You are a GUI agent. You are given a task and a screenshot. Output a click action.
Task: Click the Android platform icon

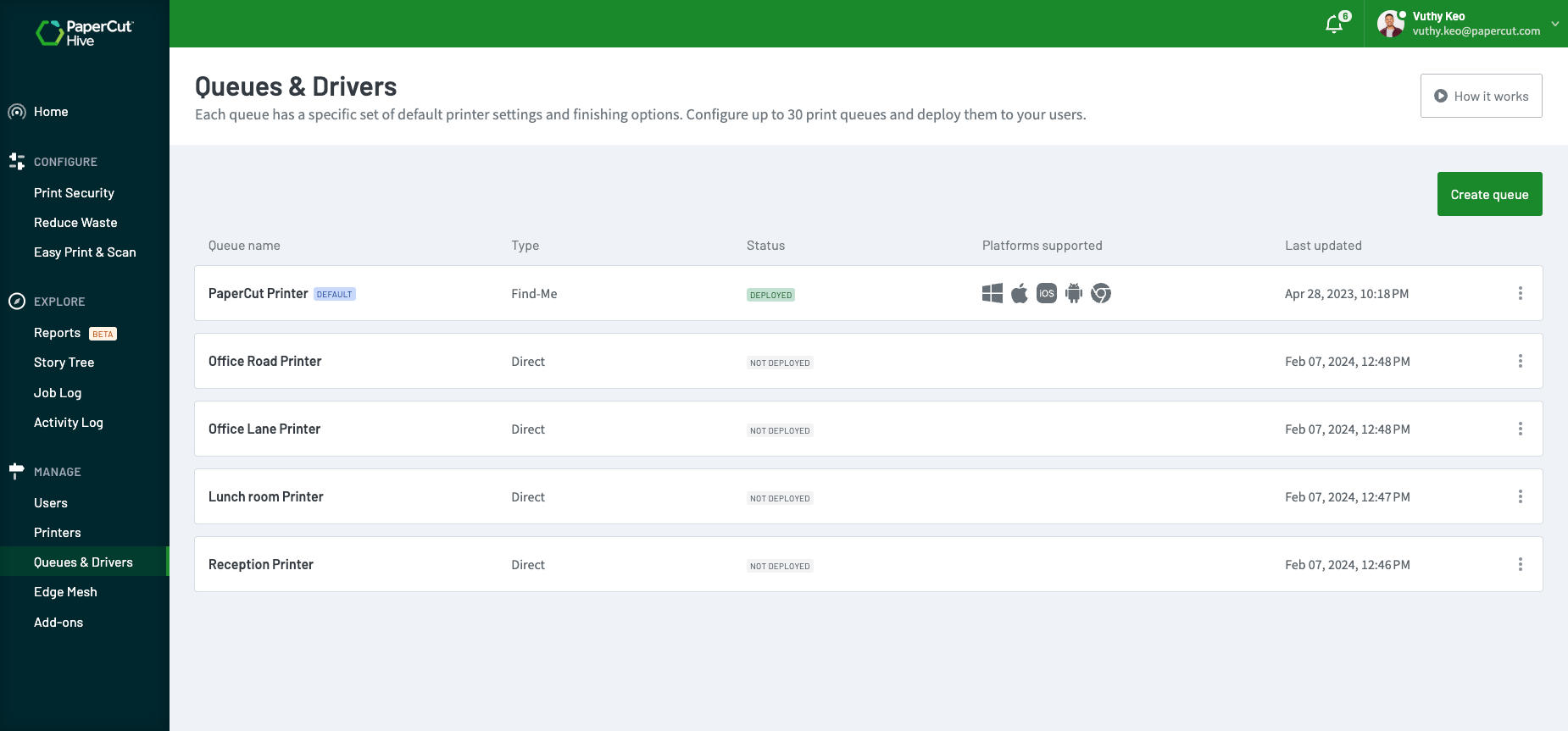click(x=1074, y=293)
